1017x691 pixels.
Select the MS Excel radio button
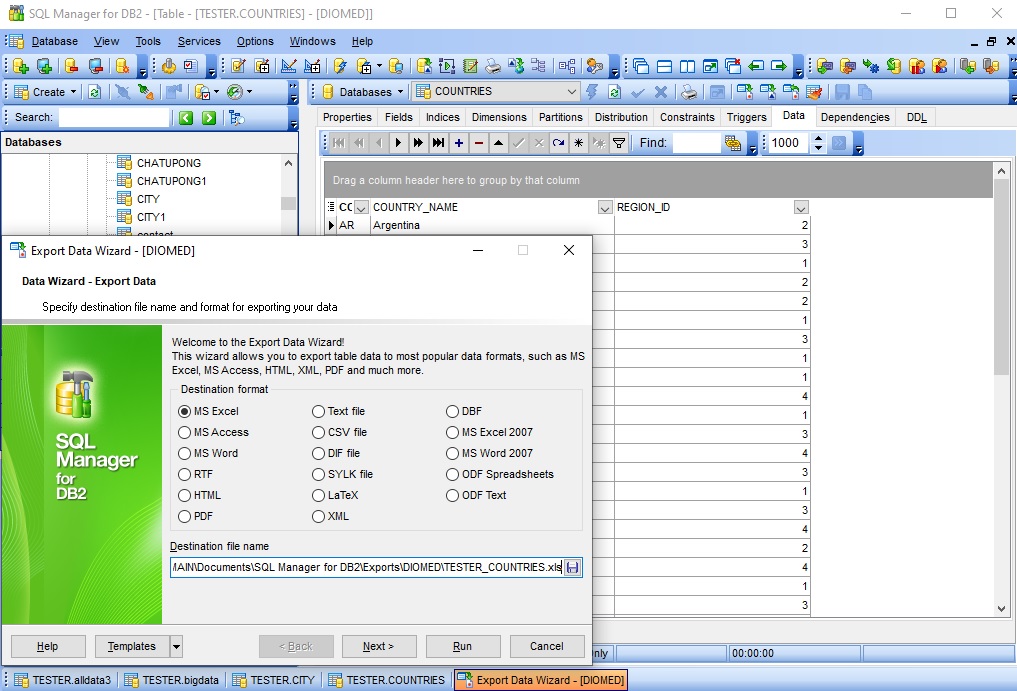coord(184,411)
